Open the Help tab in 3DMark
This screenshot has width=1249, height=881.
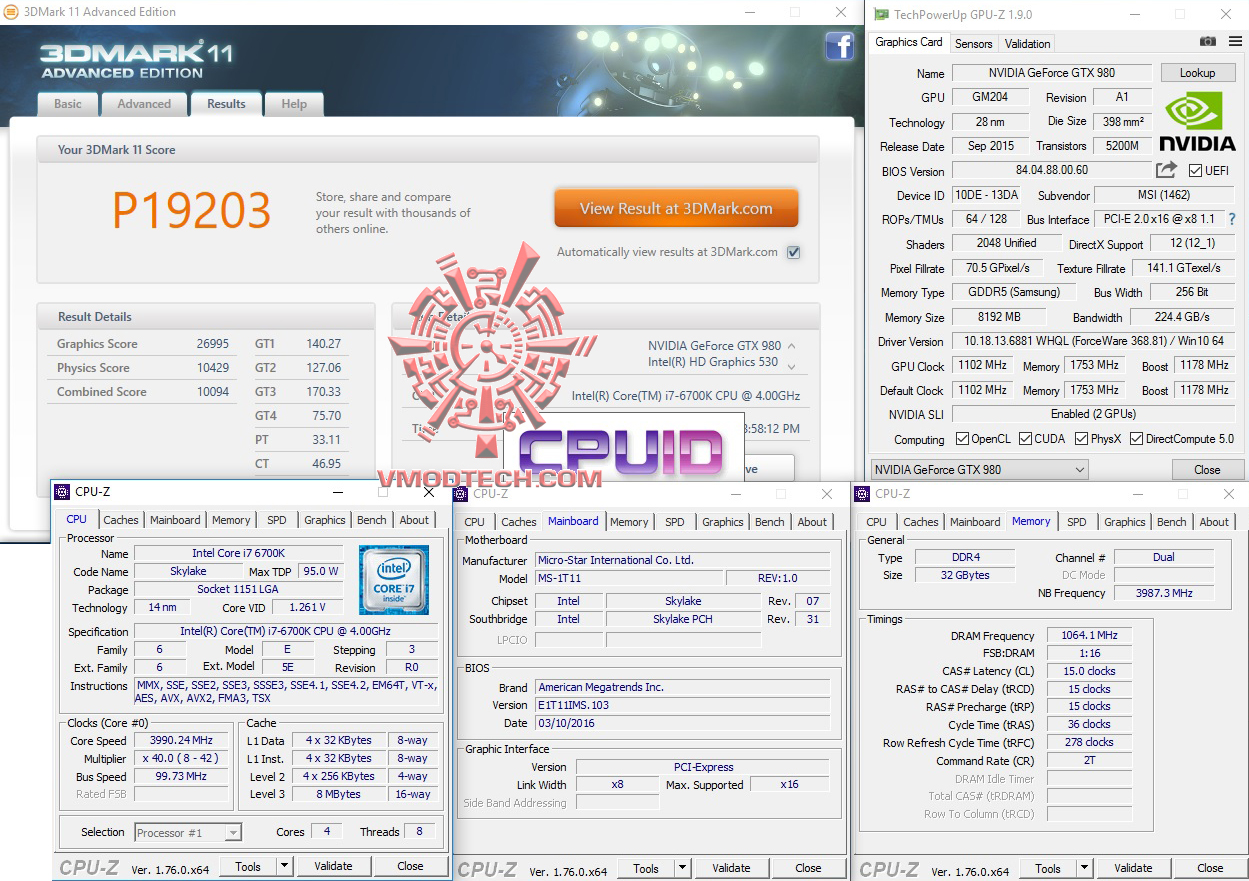pos(294,104)
